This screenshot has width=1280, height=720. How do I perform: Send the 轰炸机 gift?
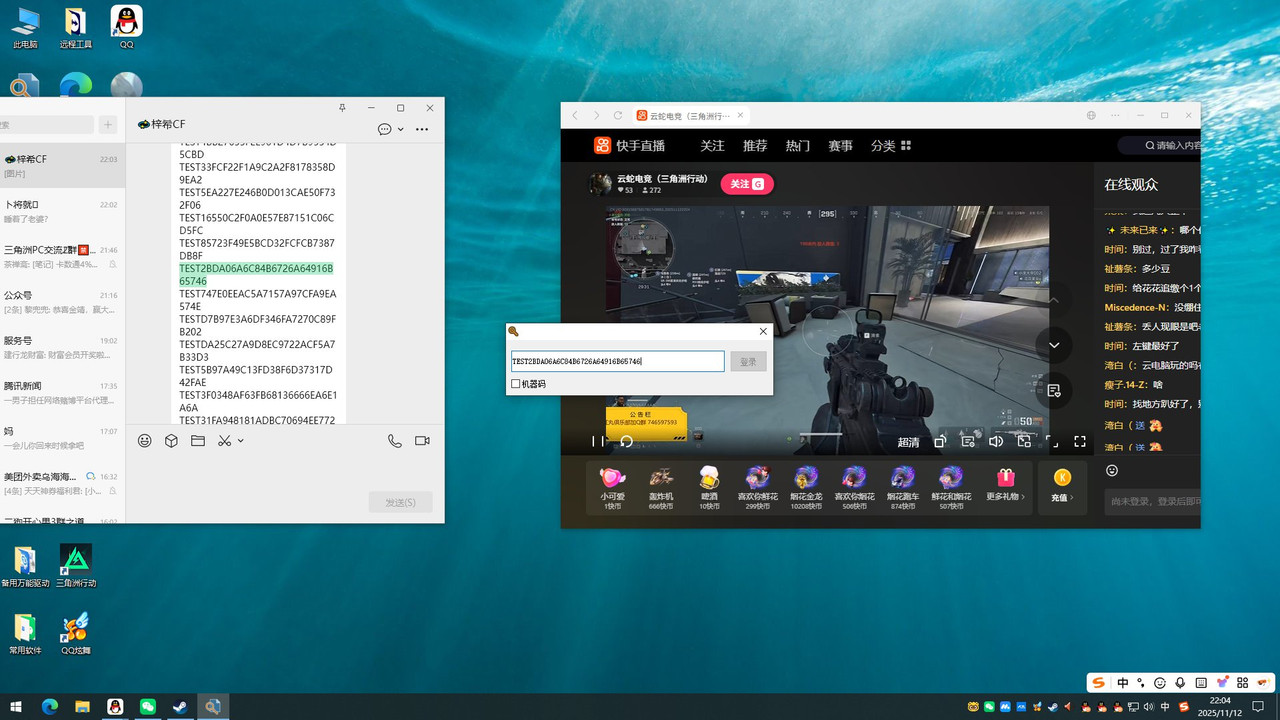point(661,488)
